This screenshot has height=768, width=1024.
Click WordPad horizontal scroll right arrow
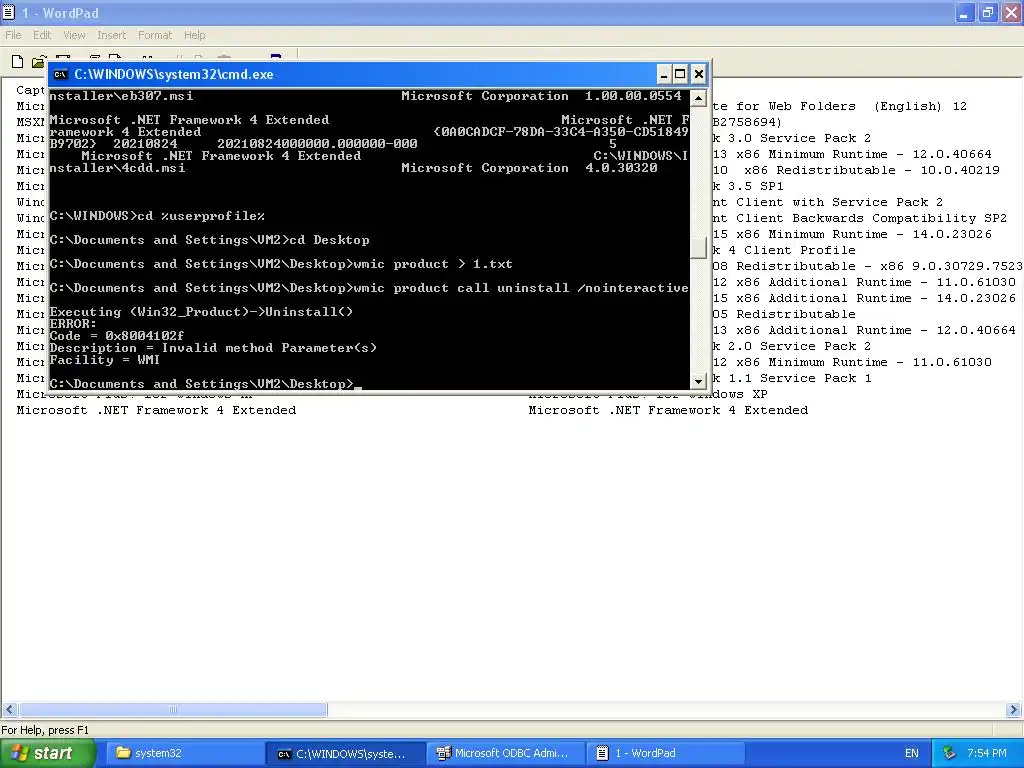click(x=1014, y=709)
